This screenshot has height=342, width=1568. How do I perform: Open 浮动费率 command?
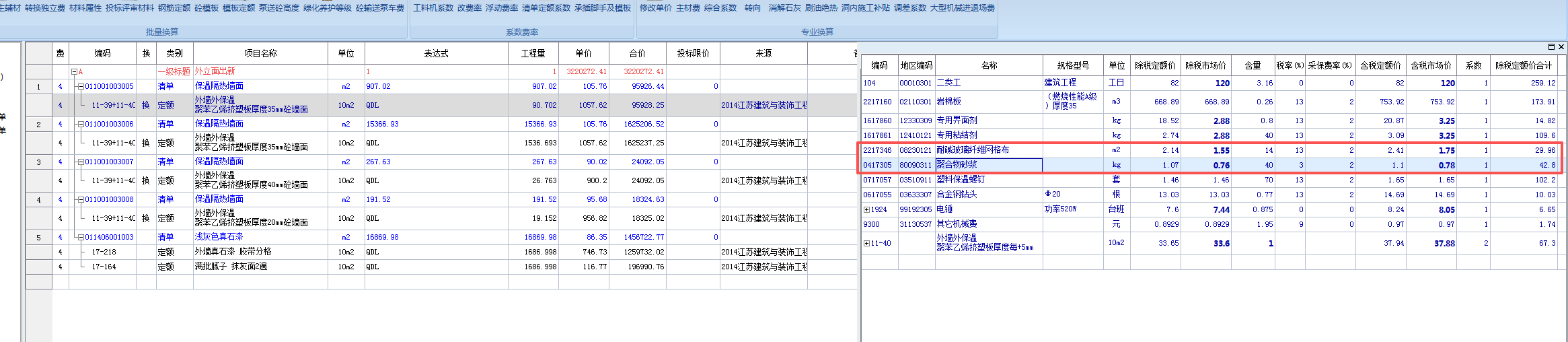point(502,8)
